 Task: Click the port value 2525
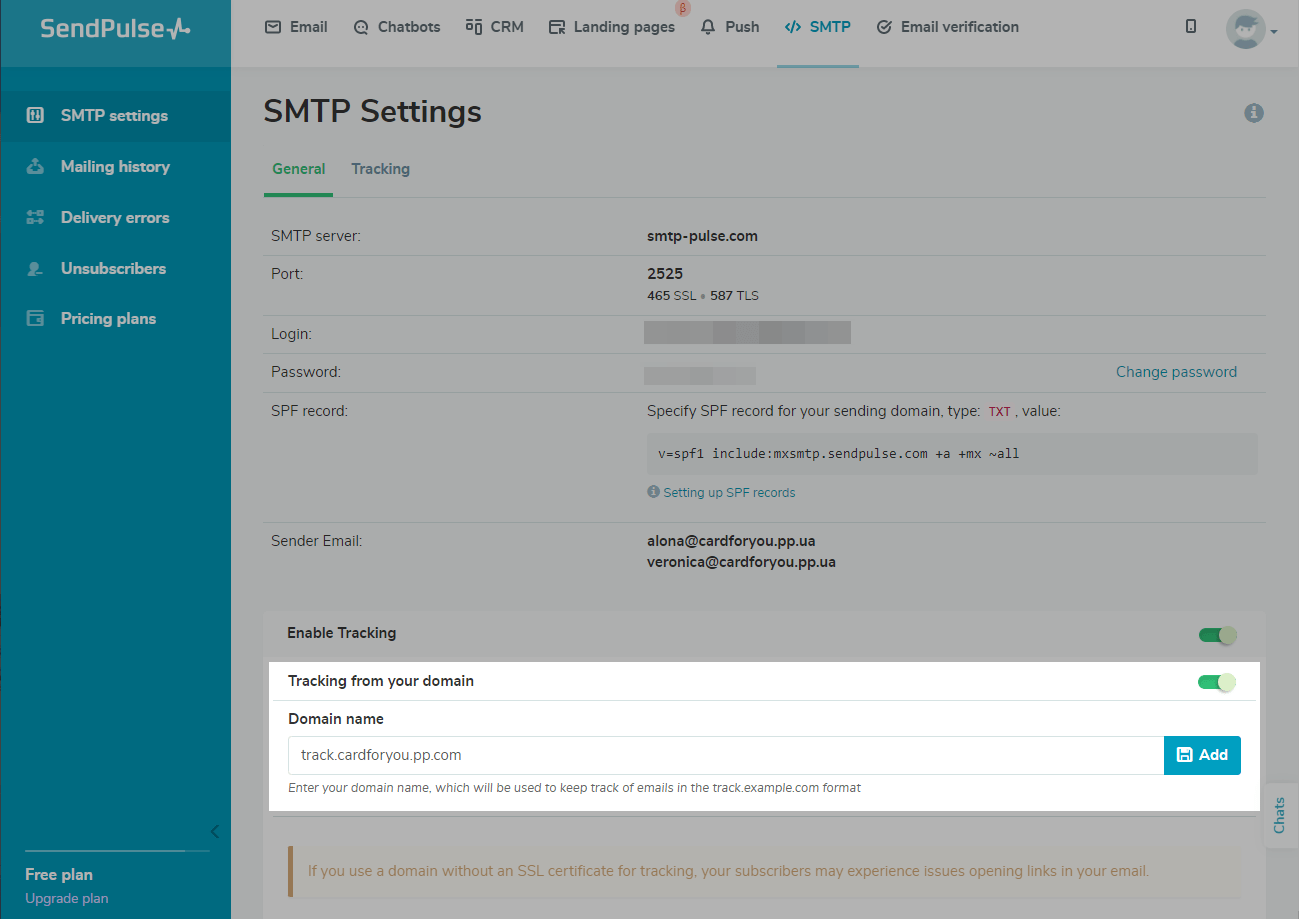point(665,273)
